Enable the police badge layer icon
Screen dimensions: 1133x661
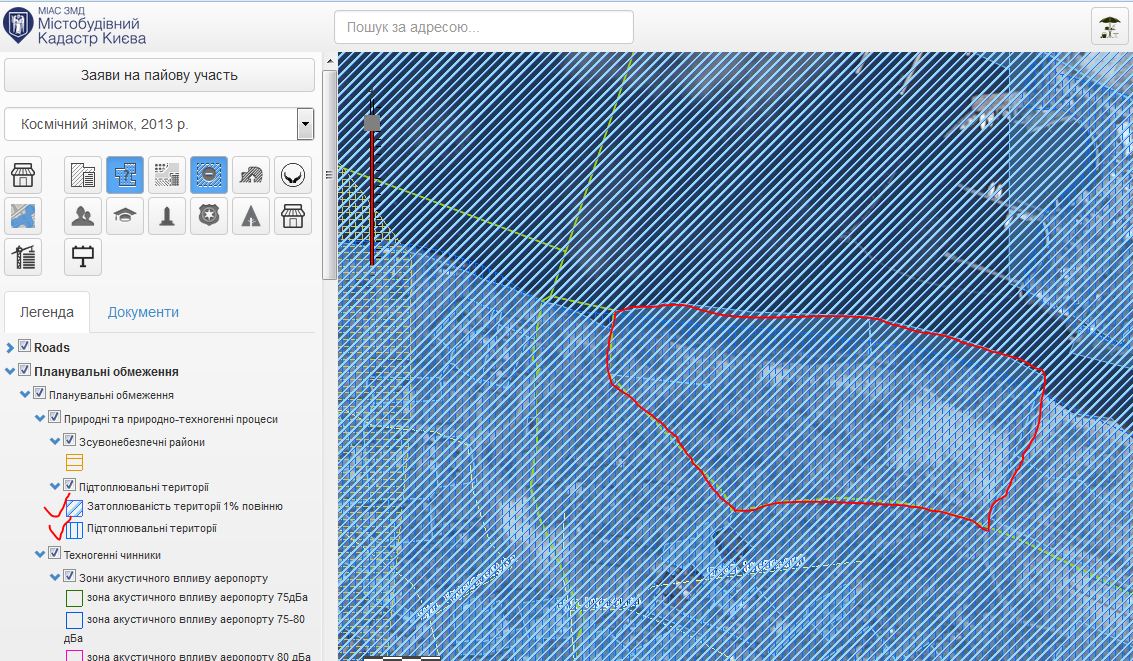tap(208, 215)
